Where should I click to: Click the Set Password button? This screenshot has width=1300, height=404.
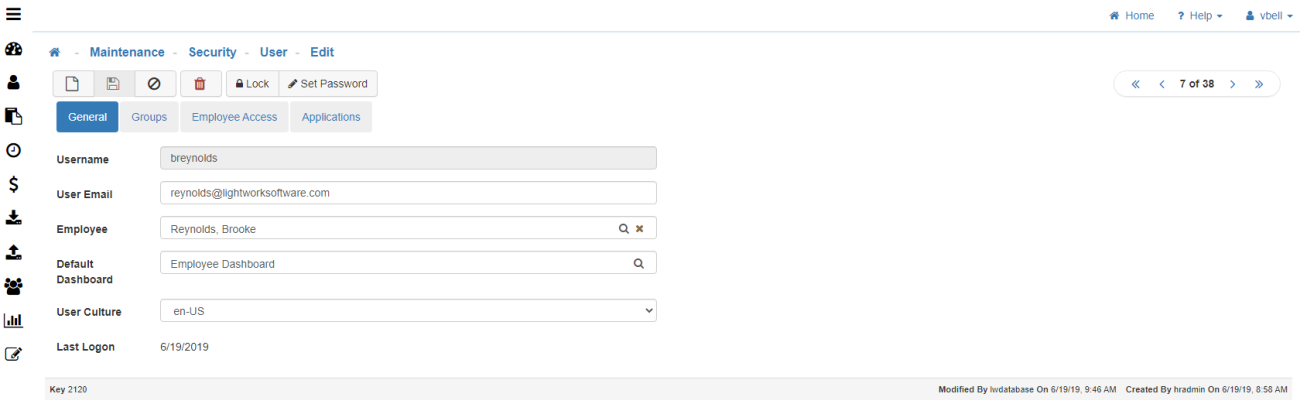pos(327,84)
